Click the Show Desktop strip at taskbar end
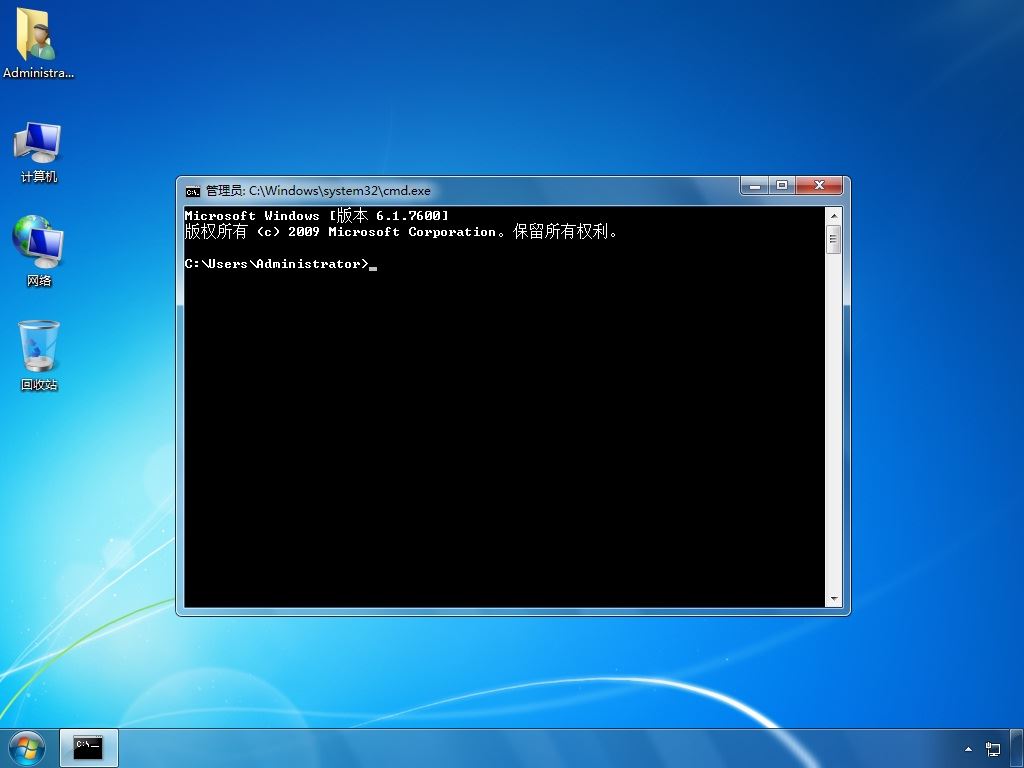 [1017, 748]
